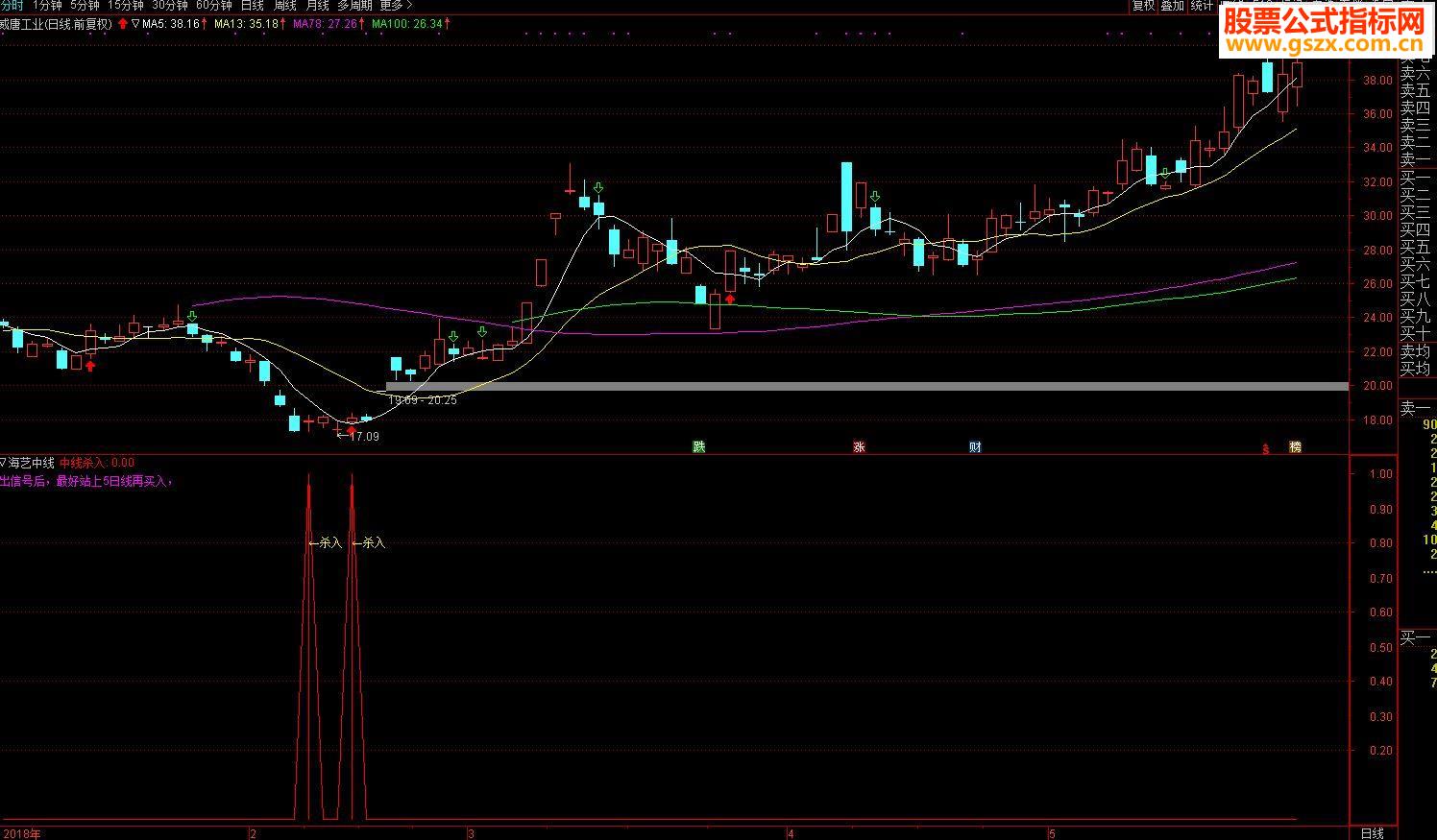Click the month 3 timeline marker

(x=471, y=833)
